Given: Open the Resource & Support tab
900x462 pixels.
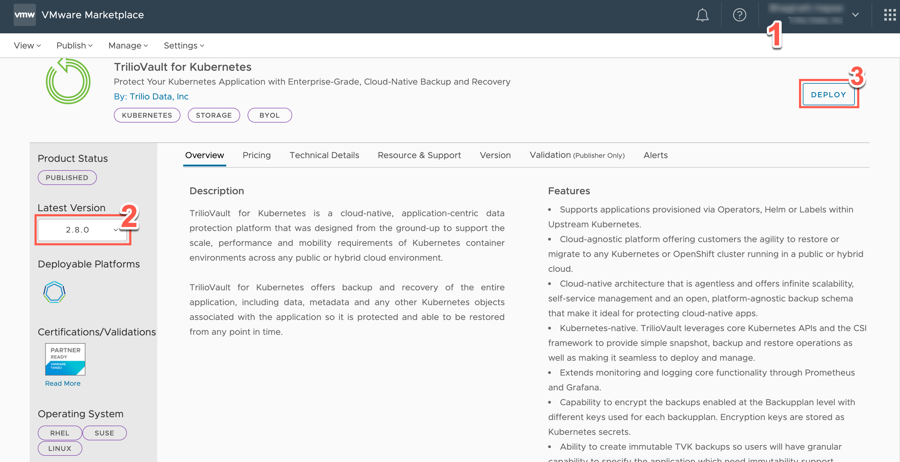Looking at the screenshot, I should pyautogui.click(x=419, y=156).
